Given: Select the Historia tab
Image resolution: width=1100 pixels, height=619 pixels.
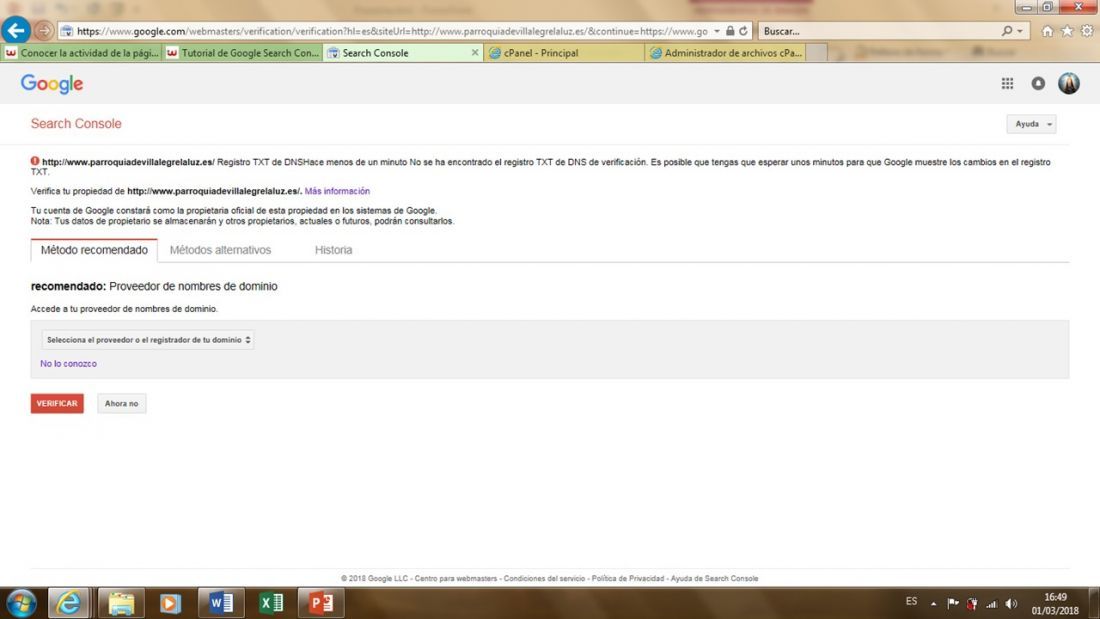Looking at the screenshot, I should pyautogui.click(x=333, y=250).
